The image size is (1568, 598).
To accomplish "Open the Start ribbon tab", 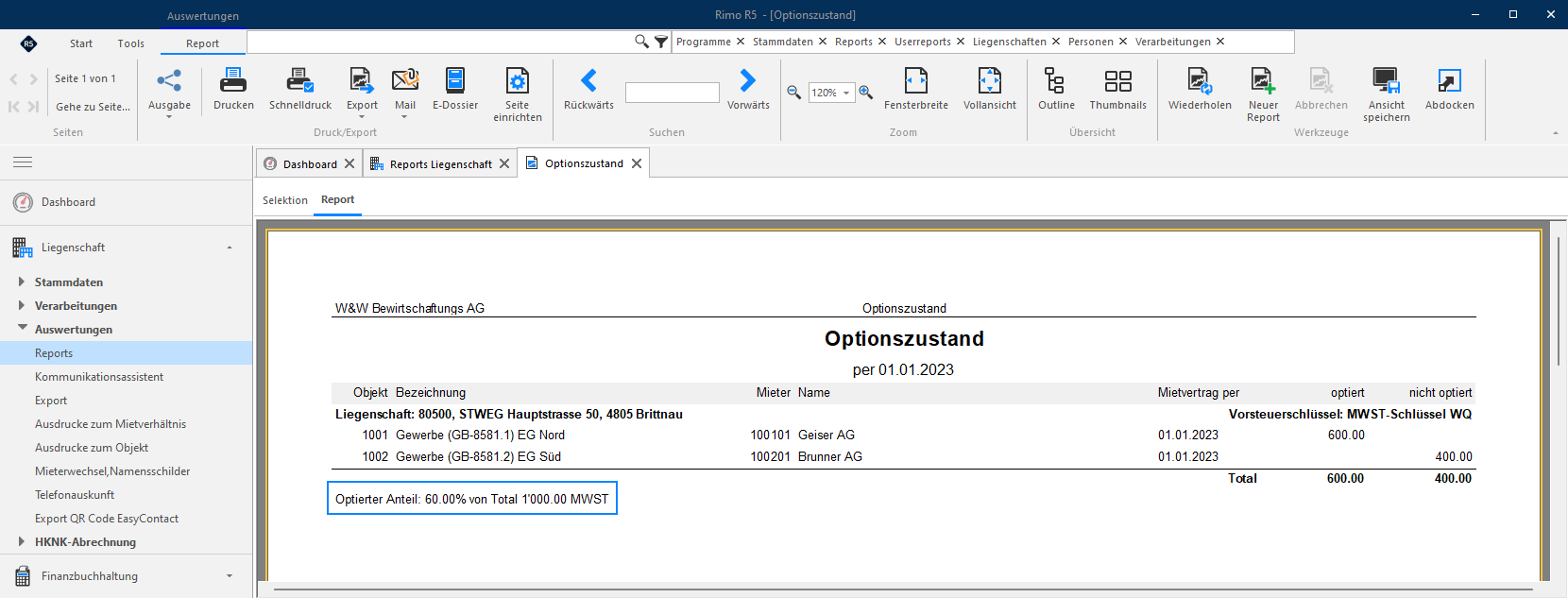I will (81, 43).
